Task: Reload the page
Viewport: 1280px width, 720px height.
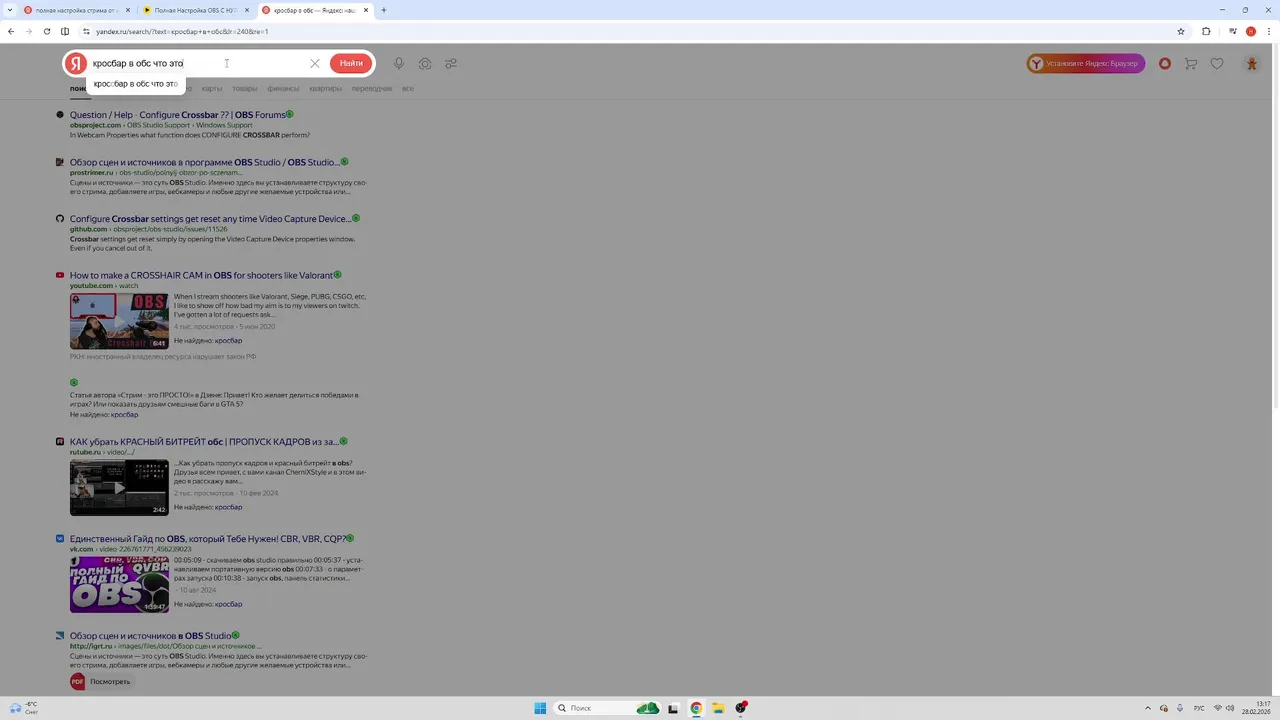Action: (x=47, y=31)
